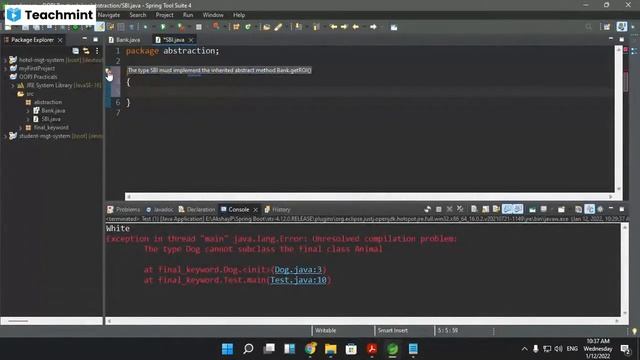Expand Bank.java in Package Explorer

pyautogui.click(x=28, y=111)
